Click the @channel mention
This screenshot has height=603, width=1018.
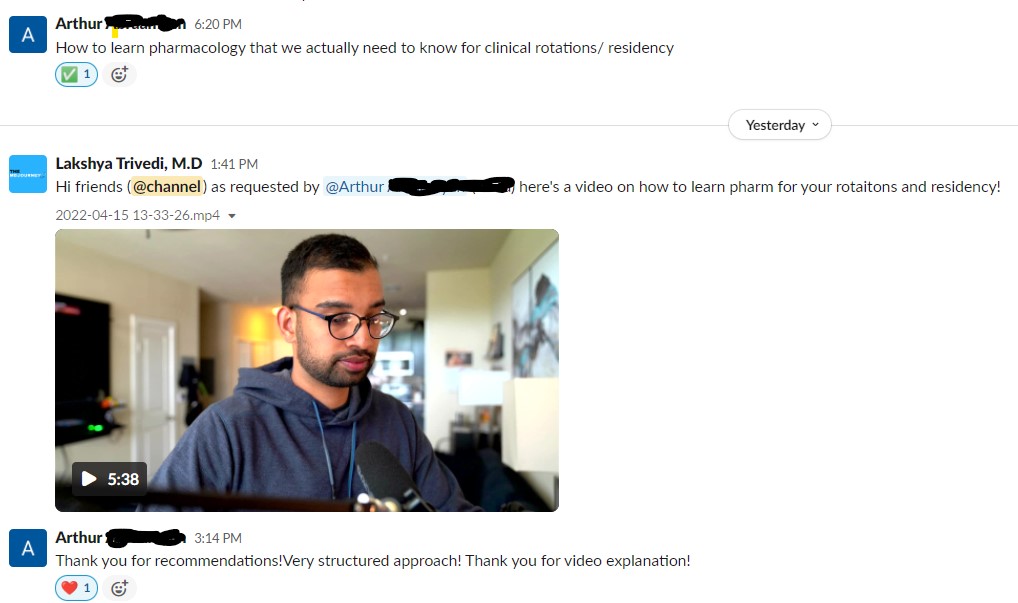pyautogui.click(x=167, y=186)
